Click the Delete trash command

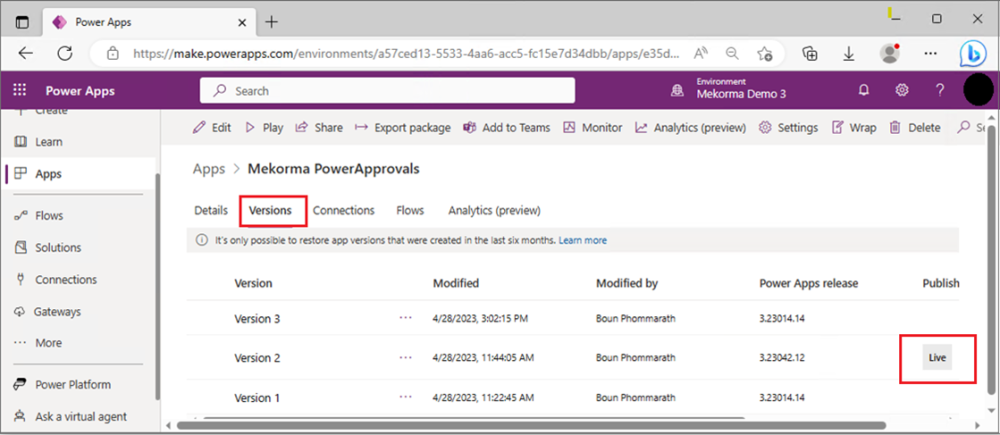[915, 128]
